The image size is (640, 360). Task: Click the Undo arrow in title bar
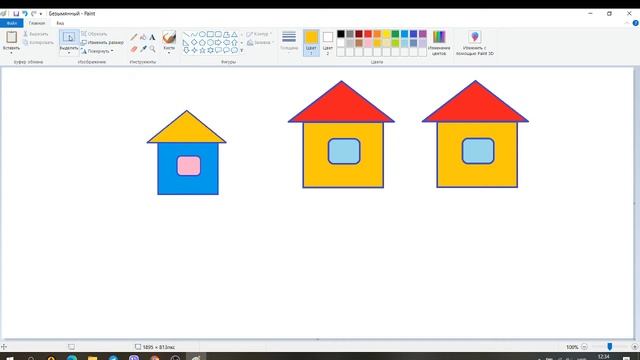(x=25, y=13)
